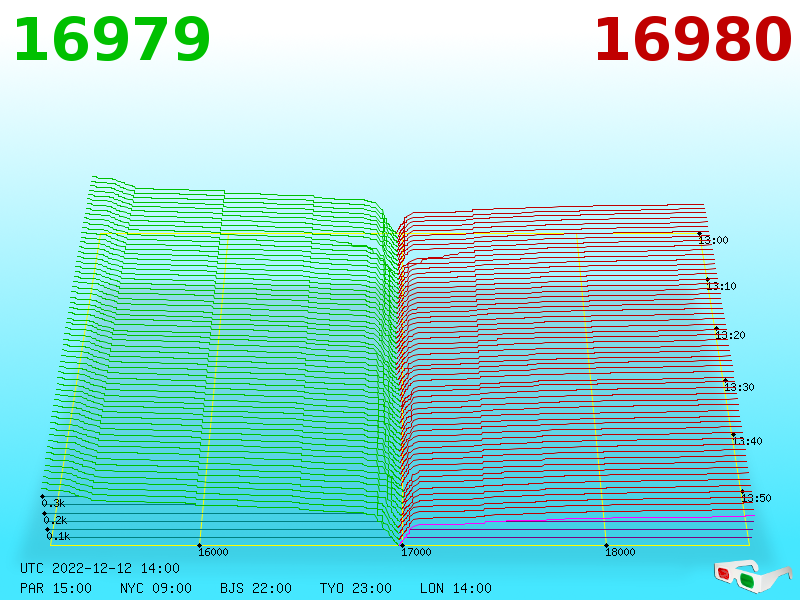Click the 0.2k volume axis label
Image resolution: width=800 pixels, height=600 pixels.
tap(55, 520)
